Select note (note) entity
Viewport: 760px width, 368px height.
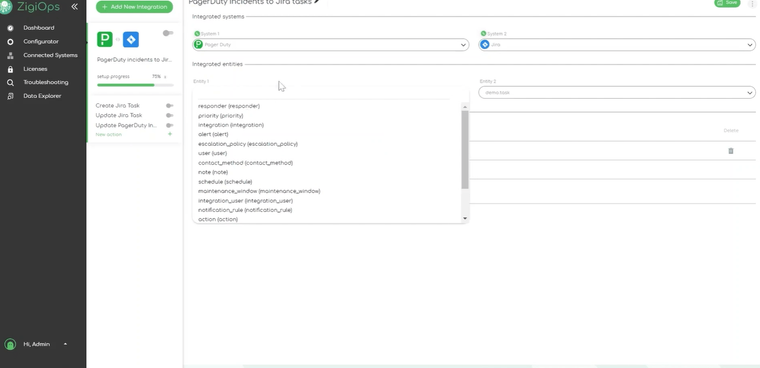213,172
